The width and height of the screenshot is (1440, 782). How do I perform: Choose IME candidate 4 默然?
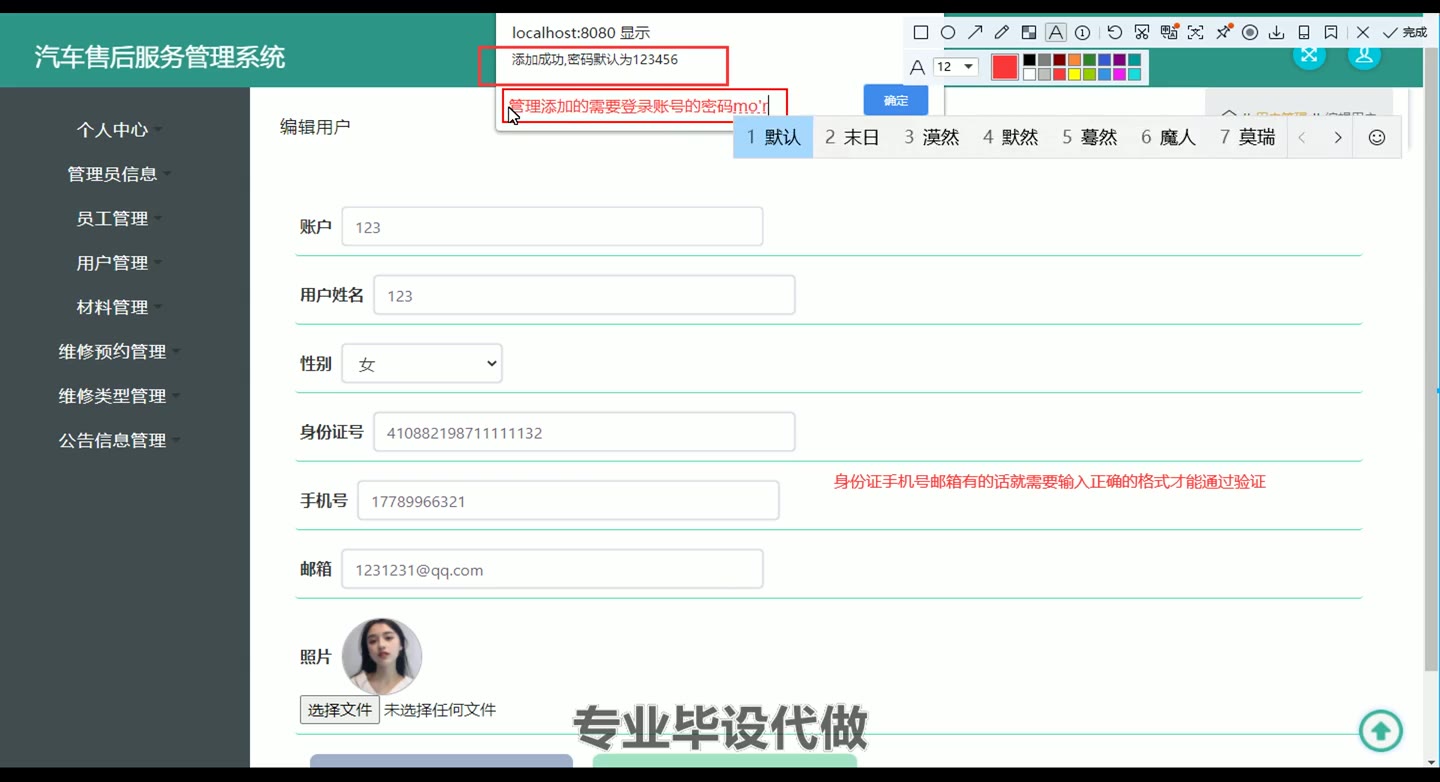pos(1010,137)
